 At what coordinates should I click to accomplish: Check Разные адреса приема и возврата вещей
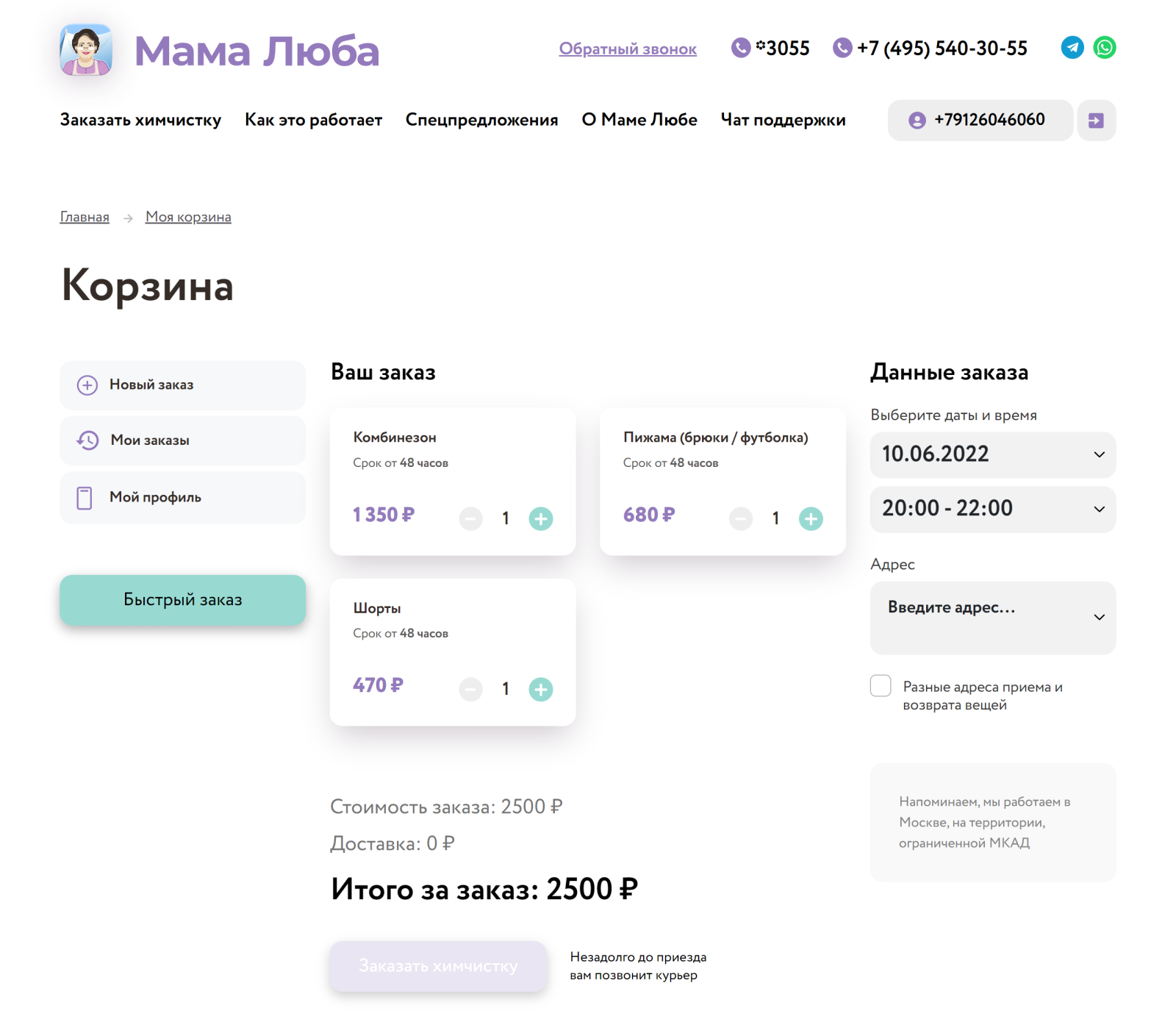click(x=881, y=685)
